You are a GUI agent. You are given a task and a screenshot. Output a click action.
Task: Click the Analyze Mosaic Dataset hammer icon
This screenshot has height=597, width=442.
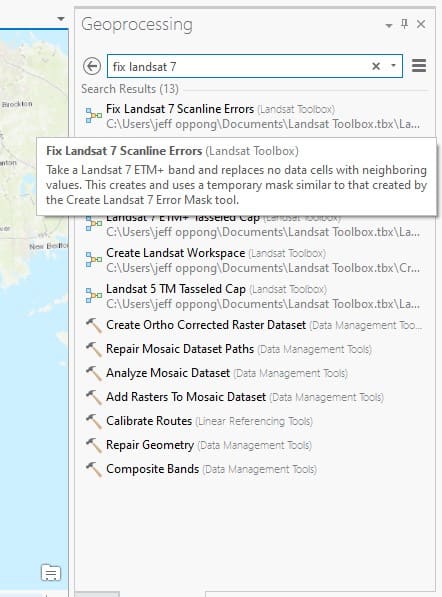[x=94, y=374]
